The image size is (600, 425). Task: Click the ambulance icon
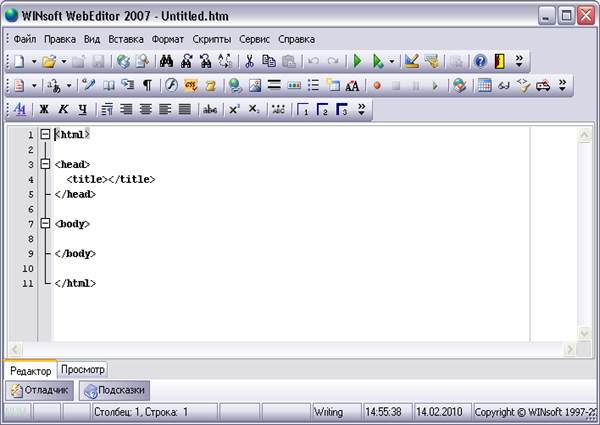[543, 86]
